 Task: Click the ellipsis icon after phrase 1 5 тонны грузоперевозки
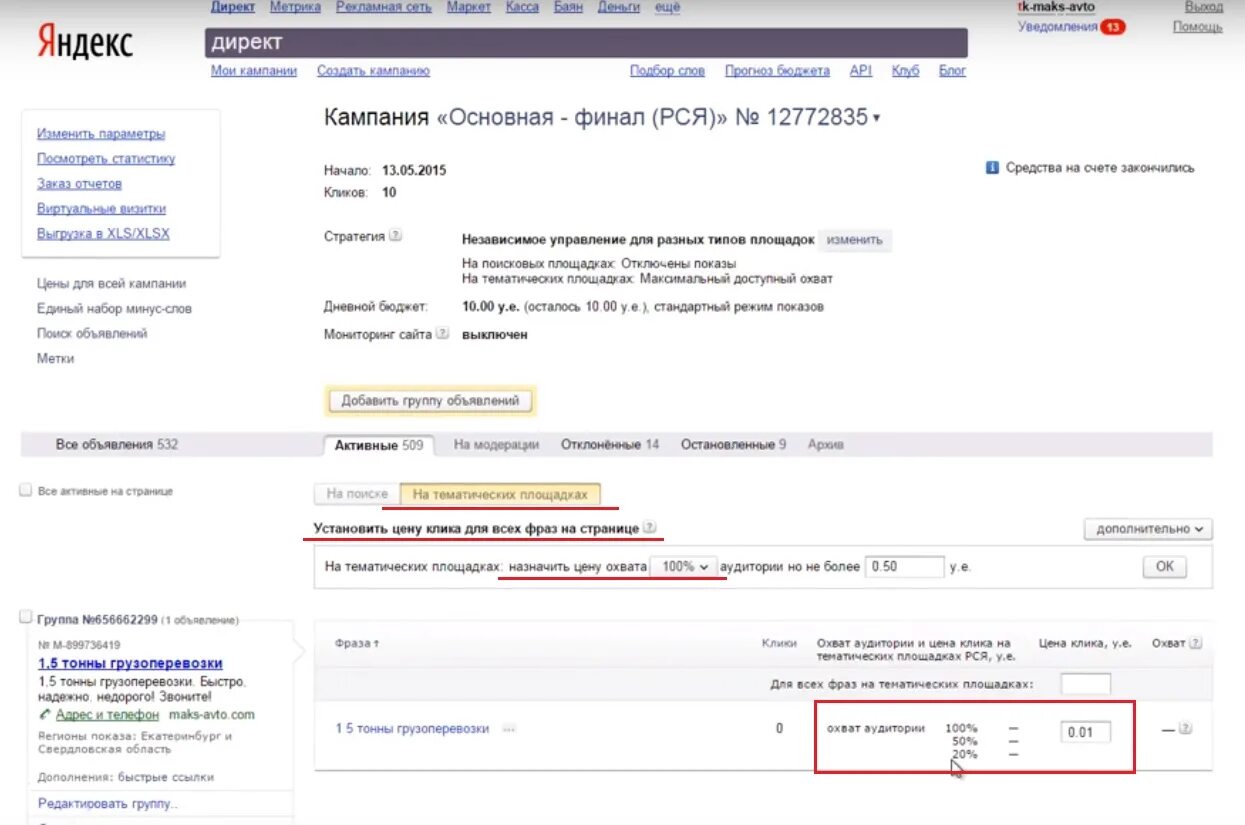[509, 729]
